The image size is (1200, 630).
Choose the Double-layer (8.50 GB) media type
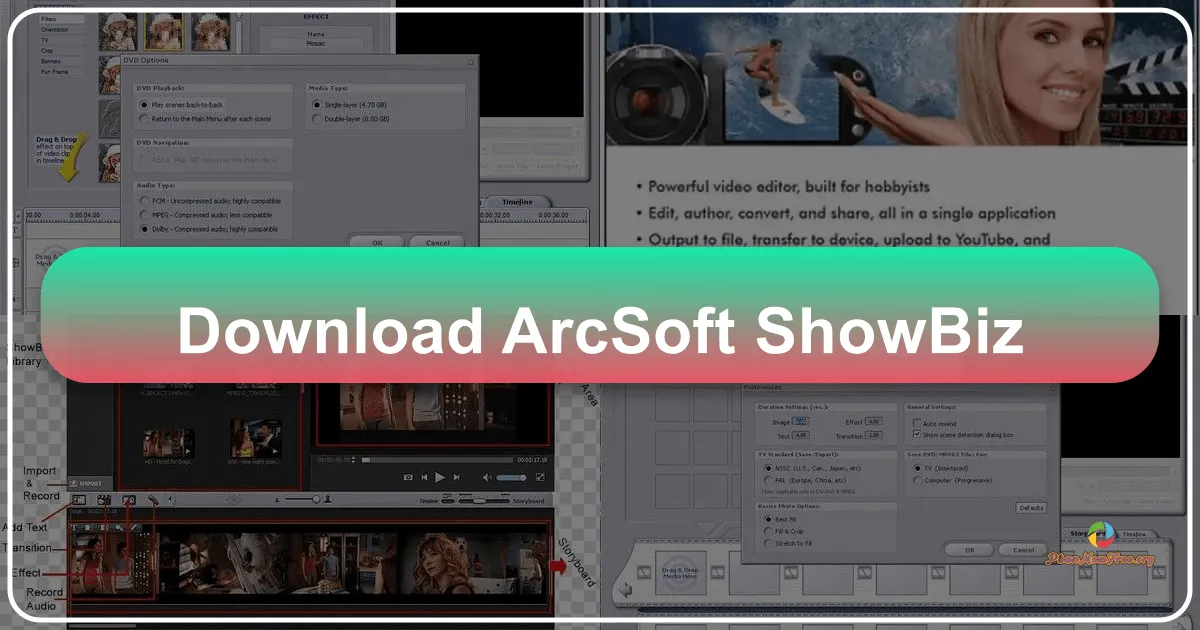316,117
